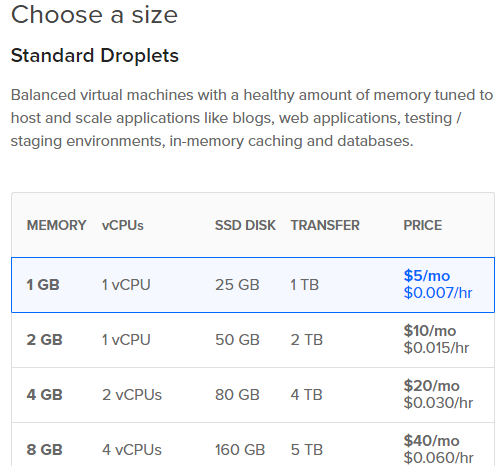Click the $40/mo price text
Image resolution: width=501 pixels, height=466 pixels.
432,441
